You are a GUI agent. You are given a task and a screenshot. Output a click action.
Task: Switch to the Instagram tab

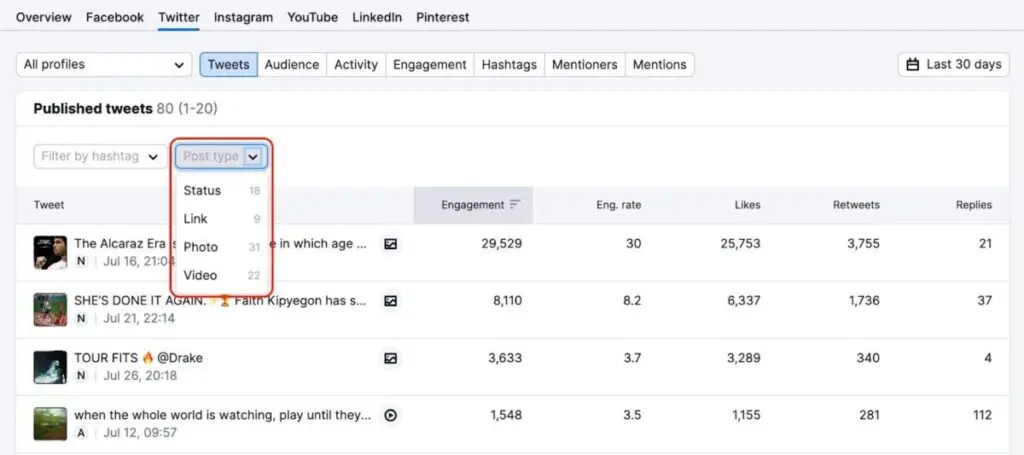(243, 17)
